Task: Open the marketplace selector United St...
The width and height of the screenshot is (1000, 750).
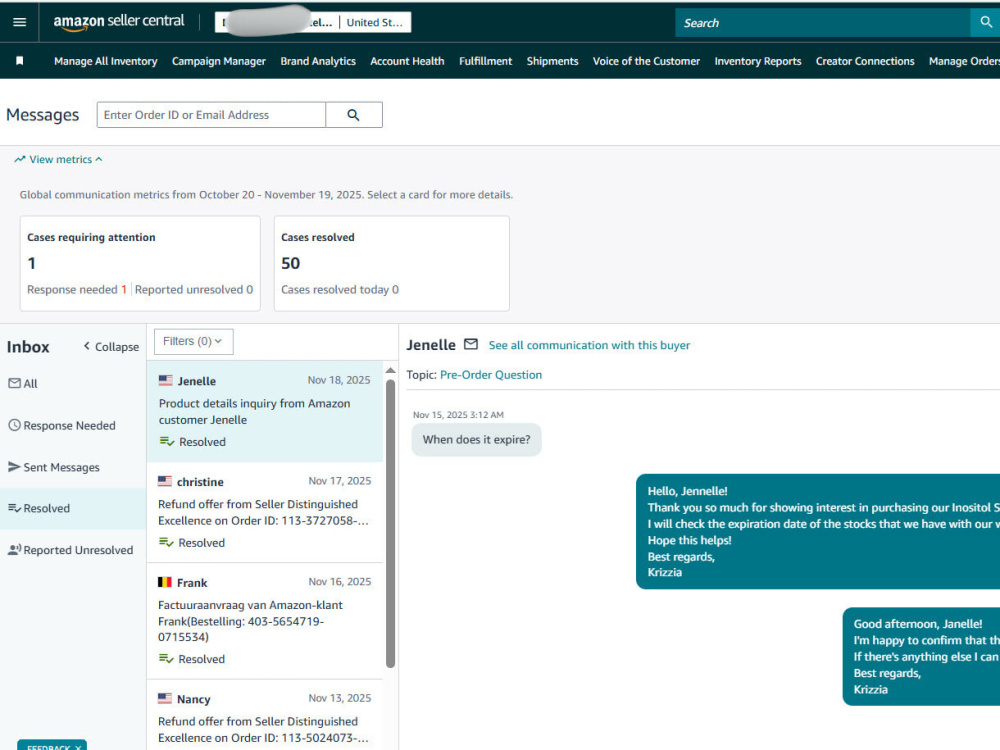Action: pyautogui.click(x=375, y=22)
